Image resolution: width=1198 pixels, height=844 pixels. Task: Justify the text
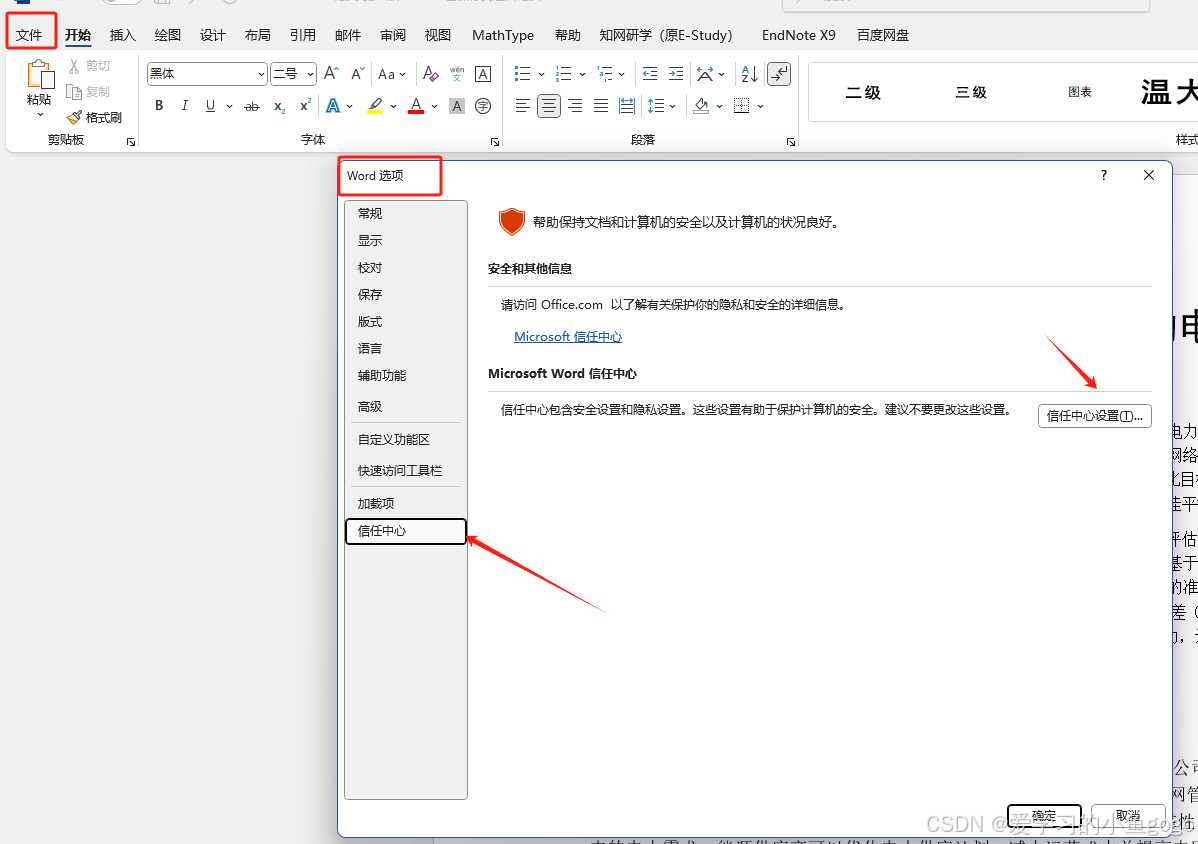(601, 105)
